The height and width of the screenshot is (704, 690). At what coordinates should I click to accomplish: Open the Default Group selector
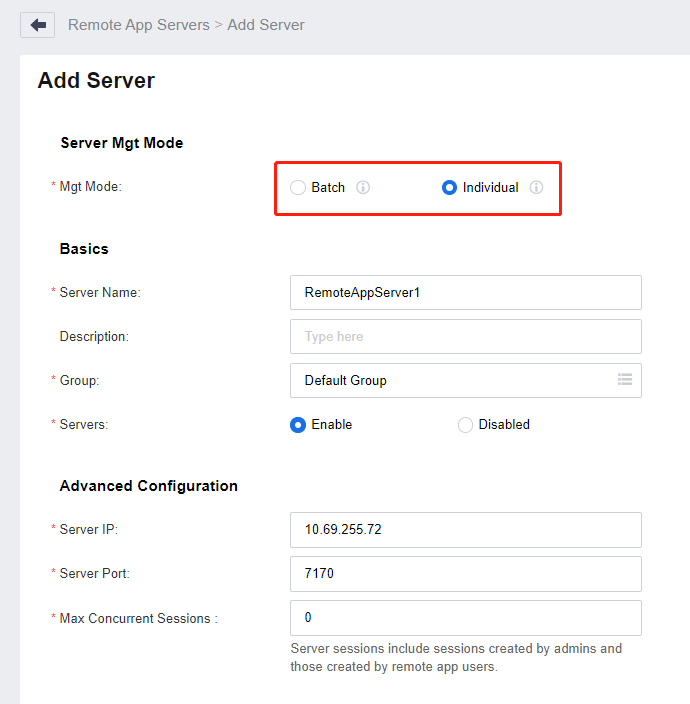point(466,380)
